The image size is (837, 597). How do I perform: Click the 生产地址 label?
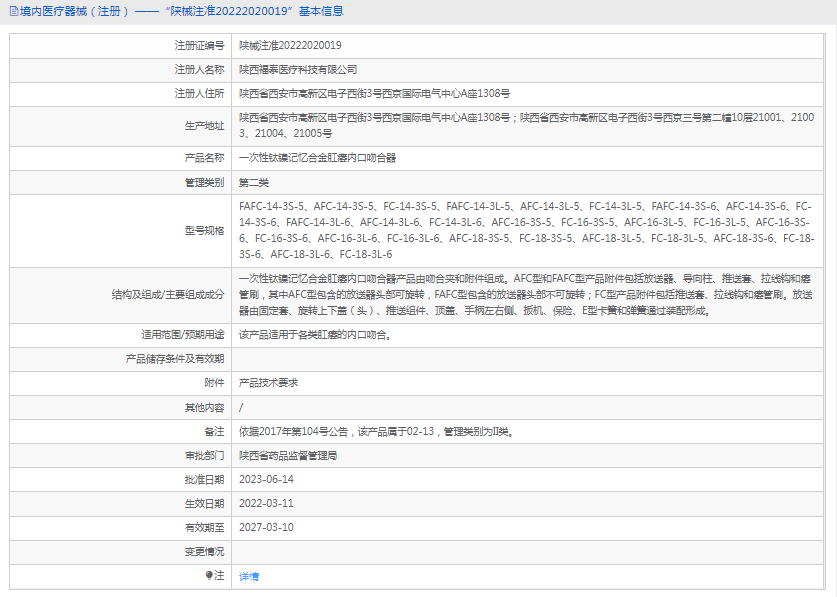(x=204, y=126)
